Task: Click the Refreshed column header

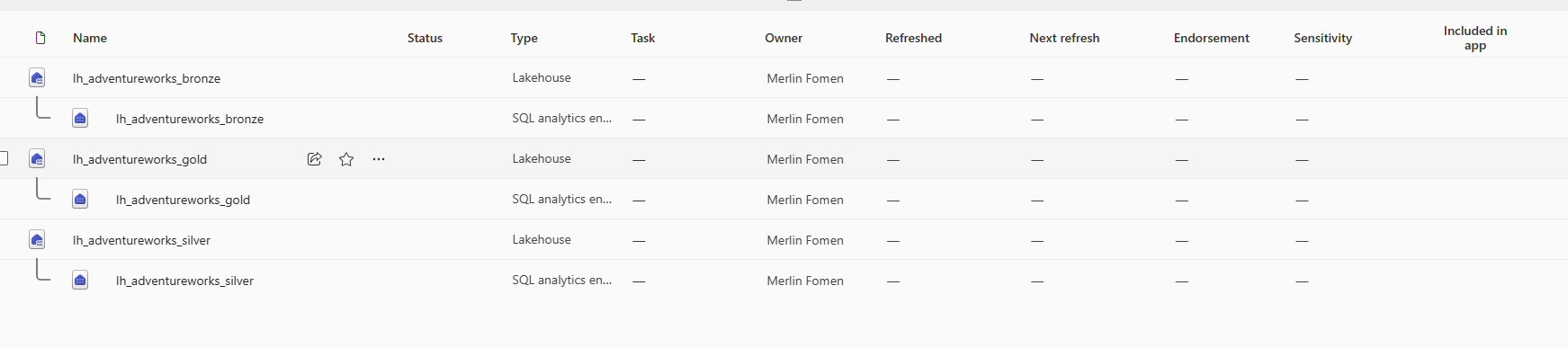Action: tap(913, 38)
